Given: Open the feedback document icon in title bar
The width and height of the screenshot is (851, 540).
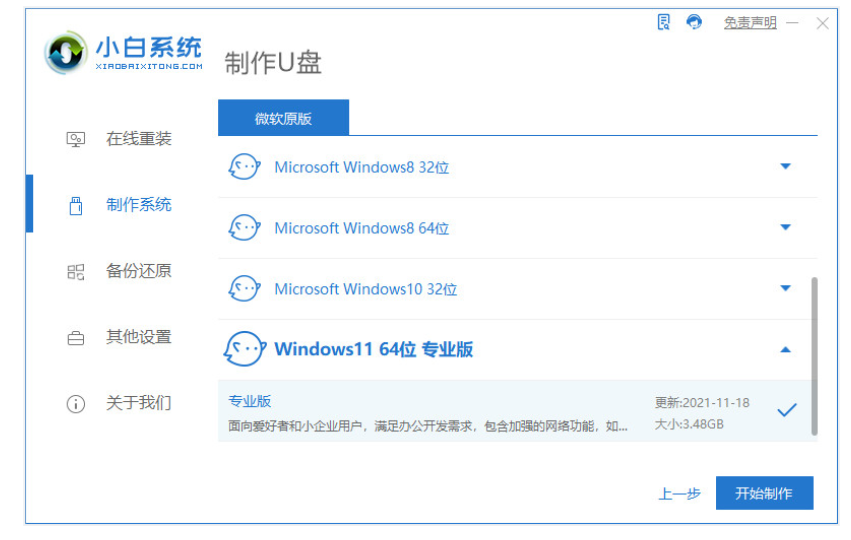Looking at the screenshot, I should [x=664, y=22].
